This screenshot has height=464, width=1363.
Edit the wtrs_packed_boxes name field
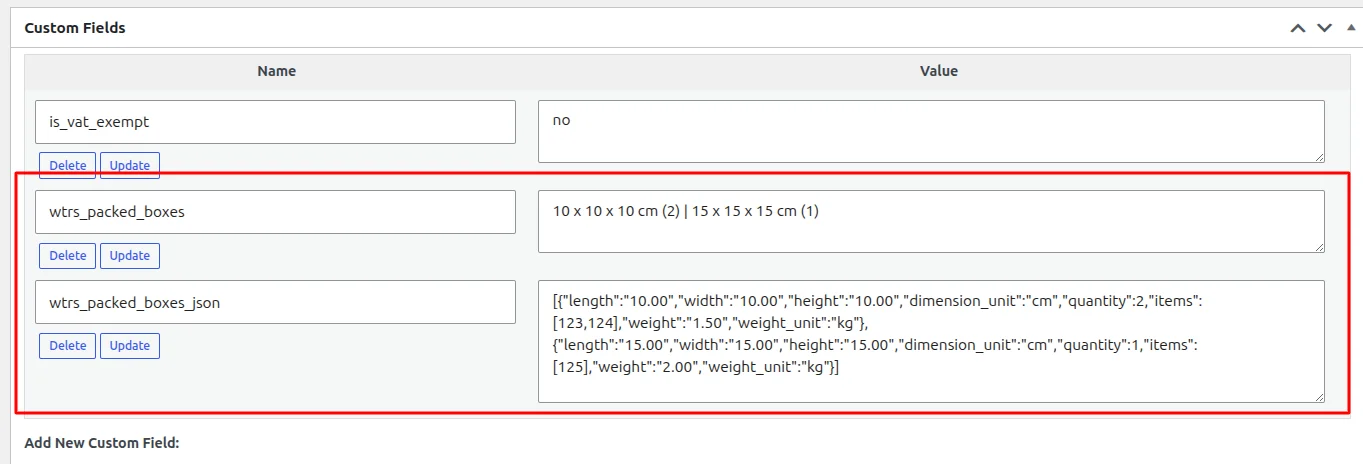click(275, 212)
